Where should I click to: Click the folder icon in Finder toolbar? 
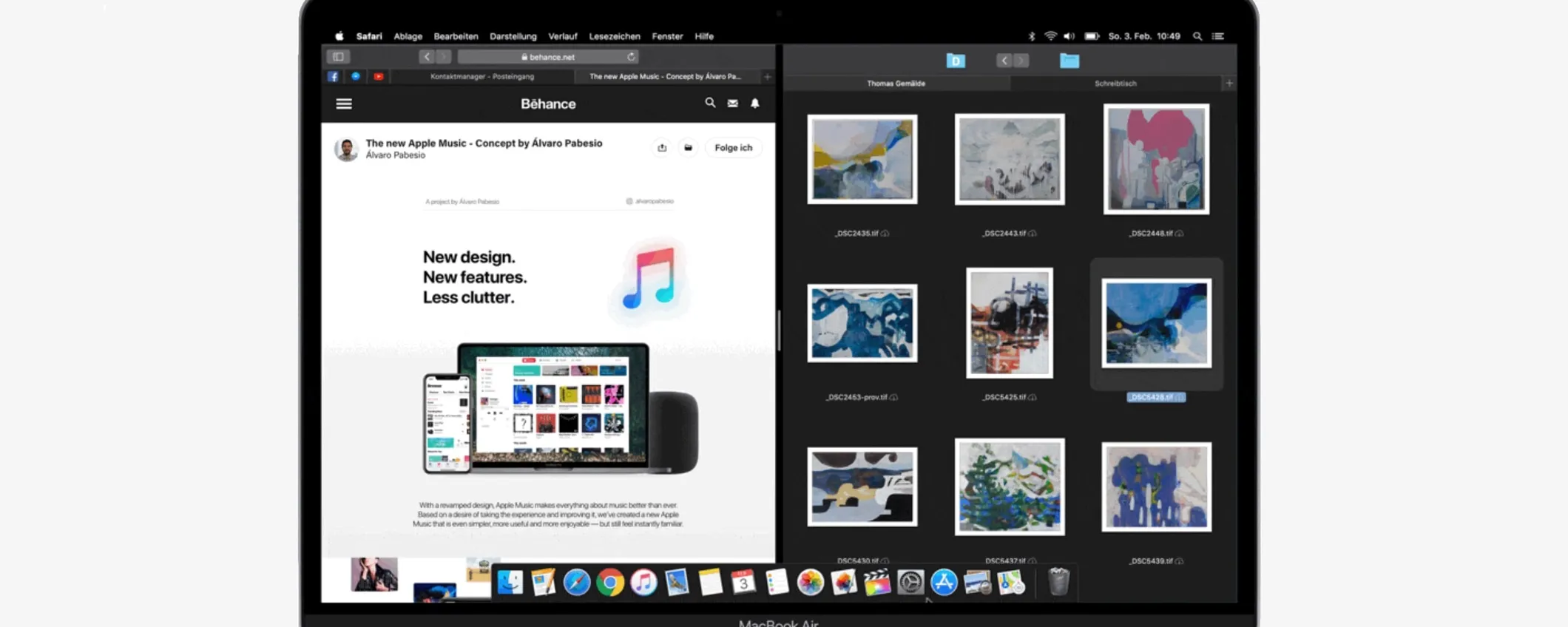[x=1069, y=61]
